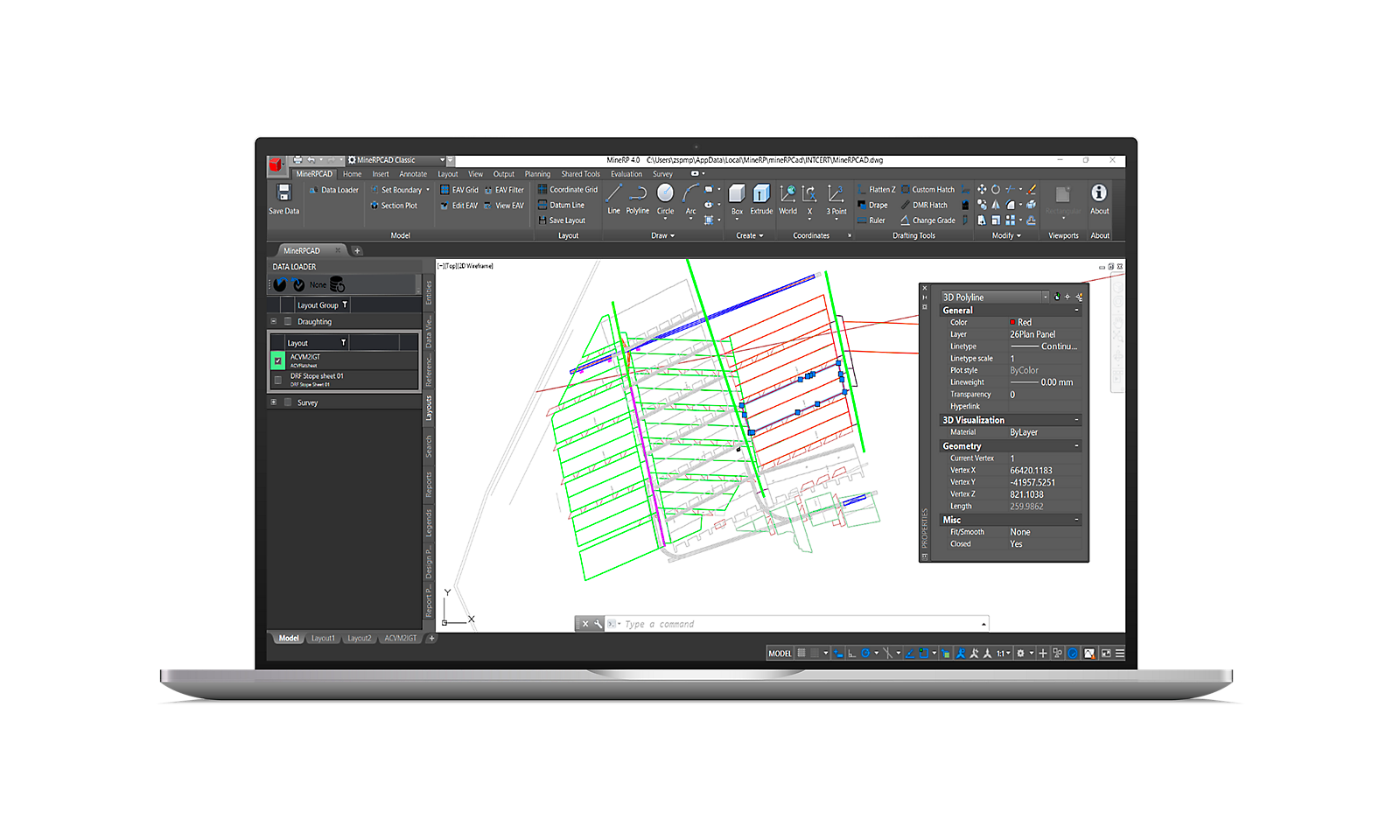
Task: Collapse the General properties section
Action: [x=1076, y=310]
